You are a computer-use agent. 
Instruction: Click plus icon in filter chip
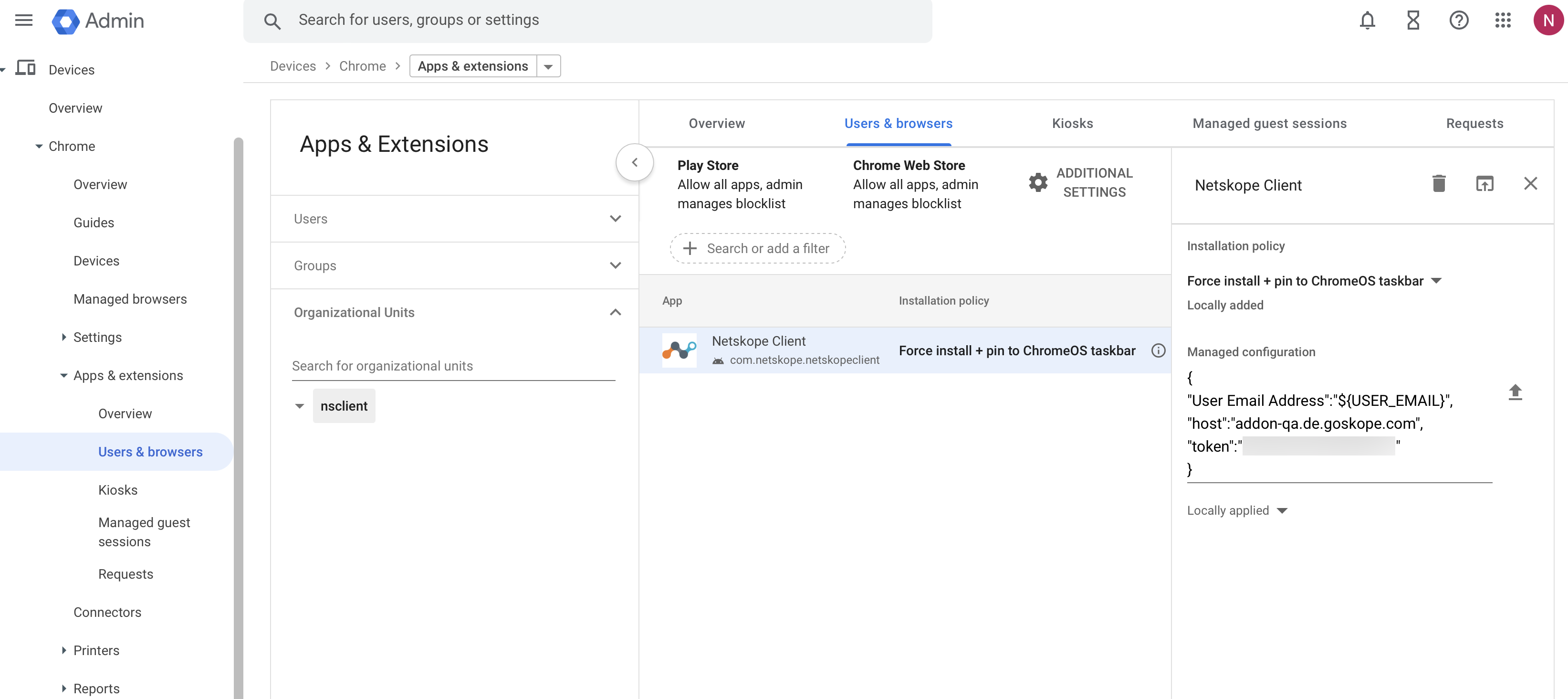tap(690, 248)
